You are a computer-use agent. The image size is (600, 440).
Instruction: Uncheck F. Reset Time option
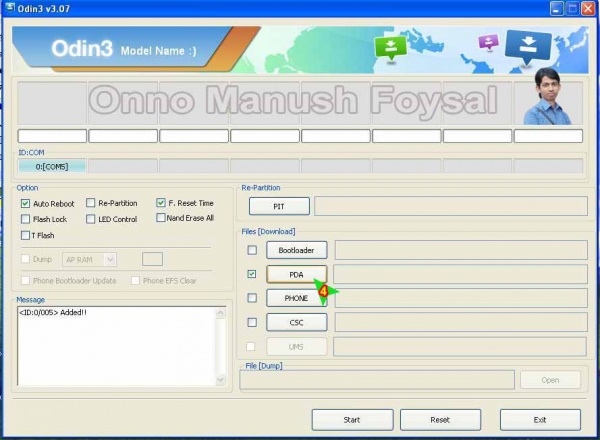[161, 202]
